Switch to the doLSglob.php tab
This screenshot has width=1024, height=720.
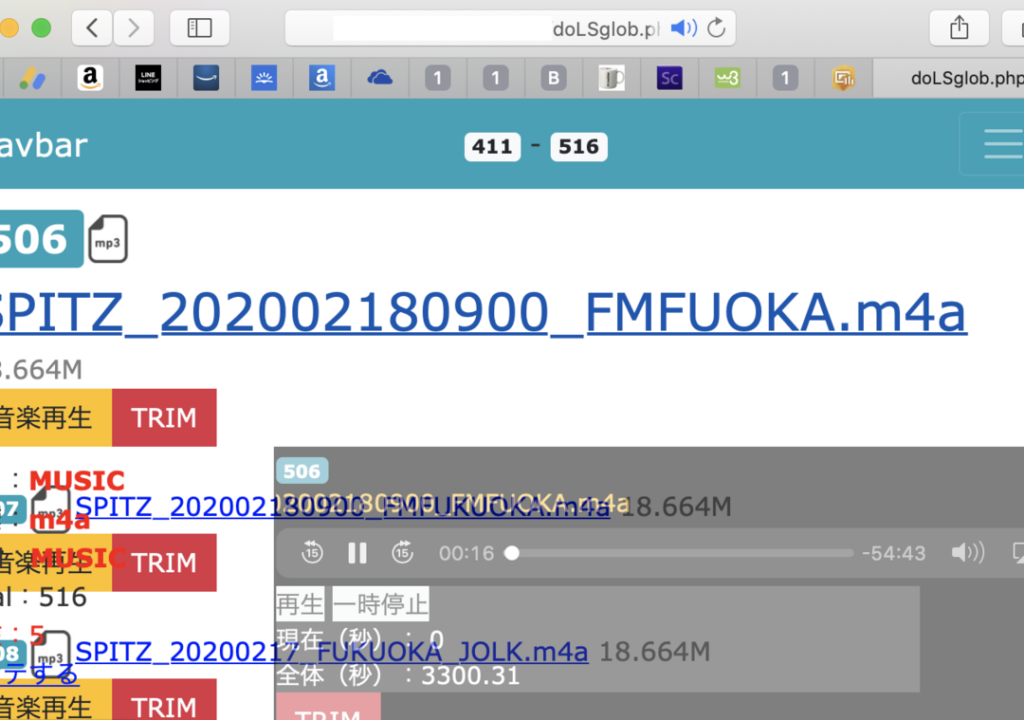coord(949,78)
